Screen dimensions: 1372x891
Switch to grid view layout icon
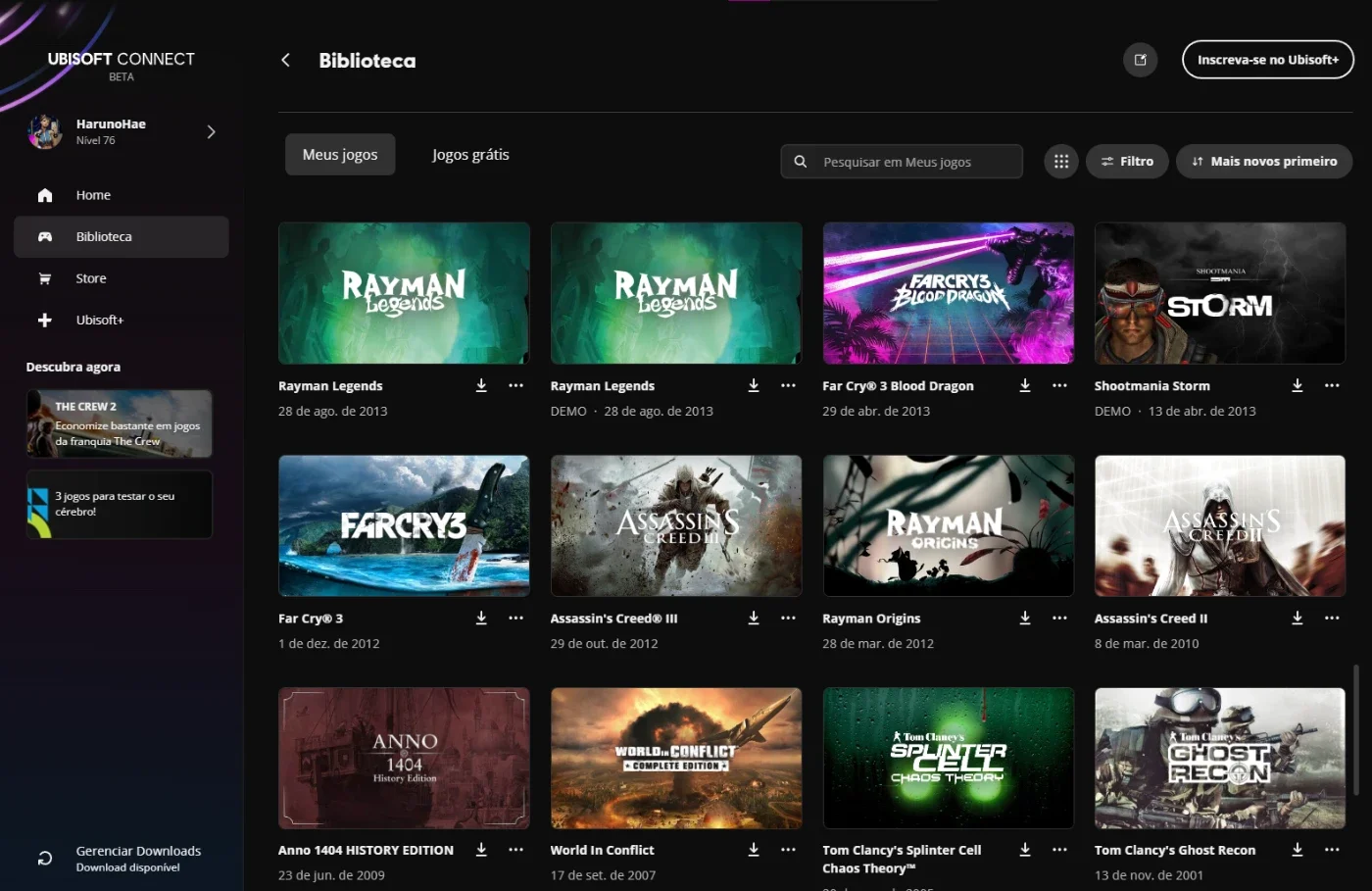click(x=1061, y=162)
